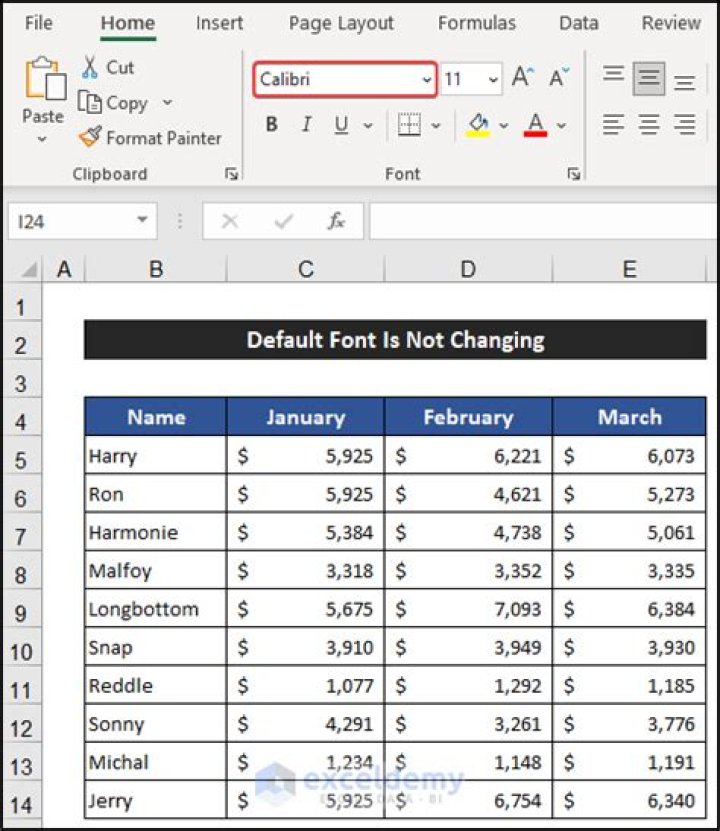
Task: Select column B header
Action: pos(156,269)
